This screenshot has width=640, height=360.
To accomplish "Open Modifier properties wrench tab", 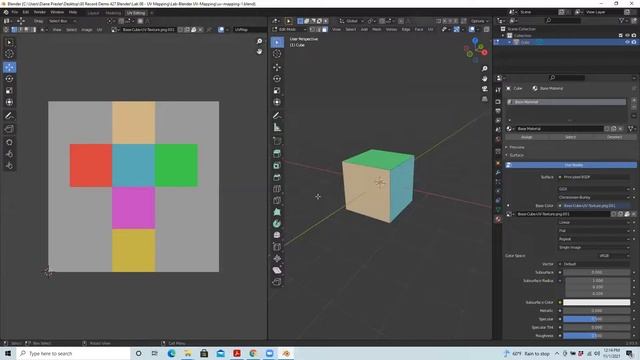I will (498, 173).
